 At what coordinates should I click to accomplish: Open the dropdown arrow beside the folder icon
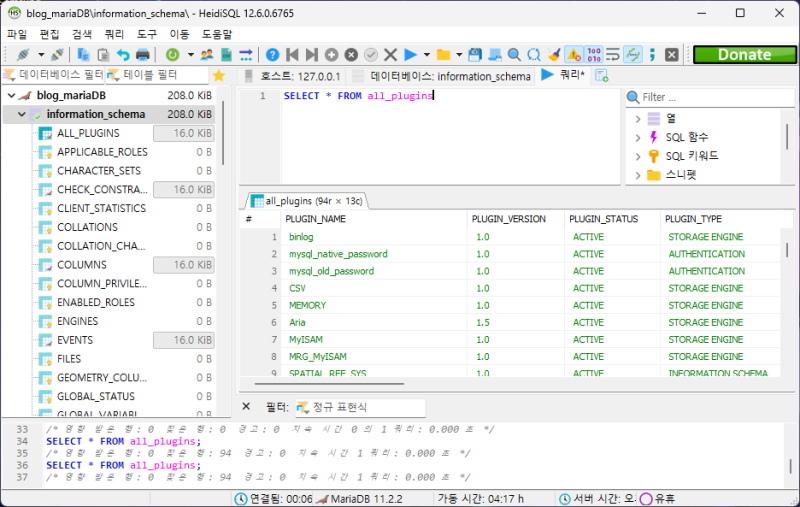click(459, 55)
